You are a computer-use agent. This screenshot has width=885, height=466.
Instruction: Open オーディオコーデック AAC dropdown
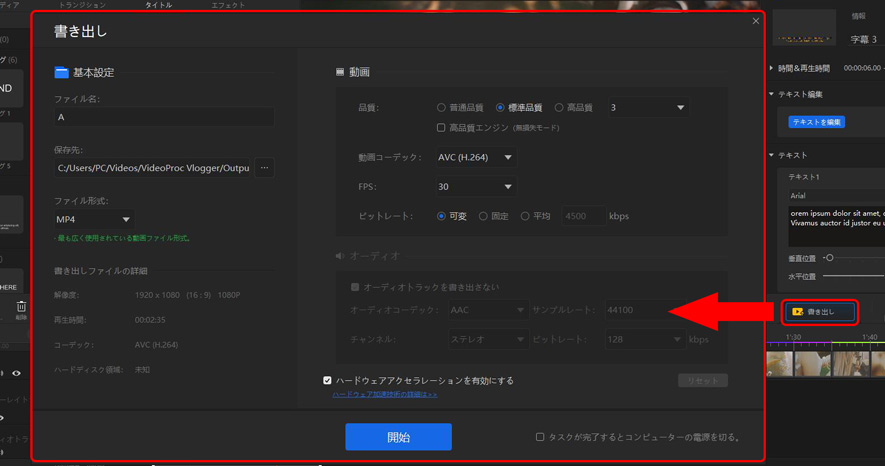pos(488,310)
